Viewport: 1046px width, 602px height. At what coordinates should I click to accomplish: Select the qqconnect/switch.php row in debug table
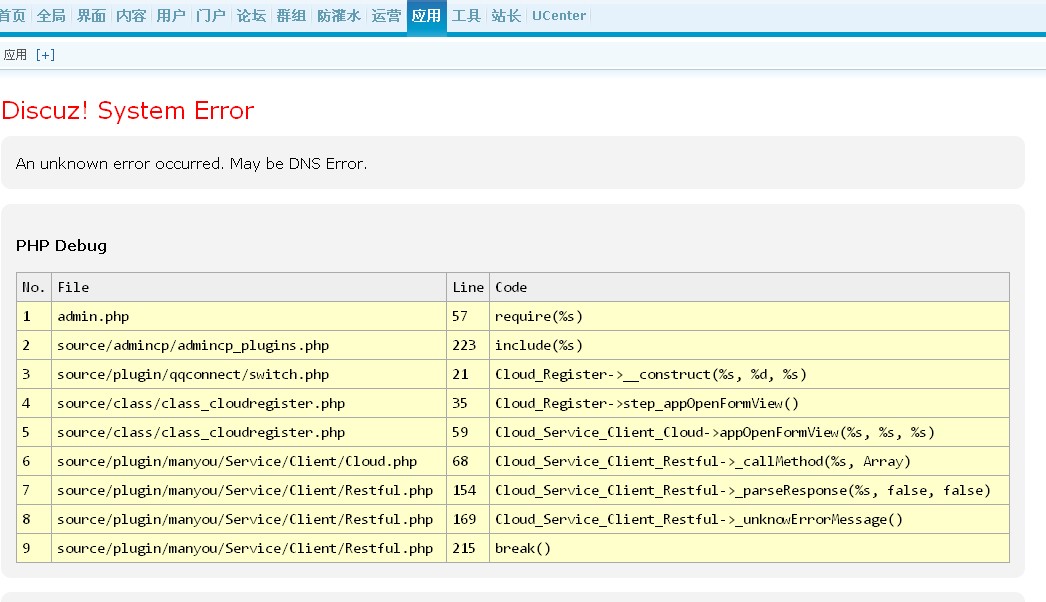click(193, 374)
